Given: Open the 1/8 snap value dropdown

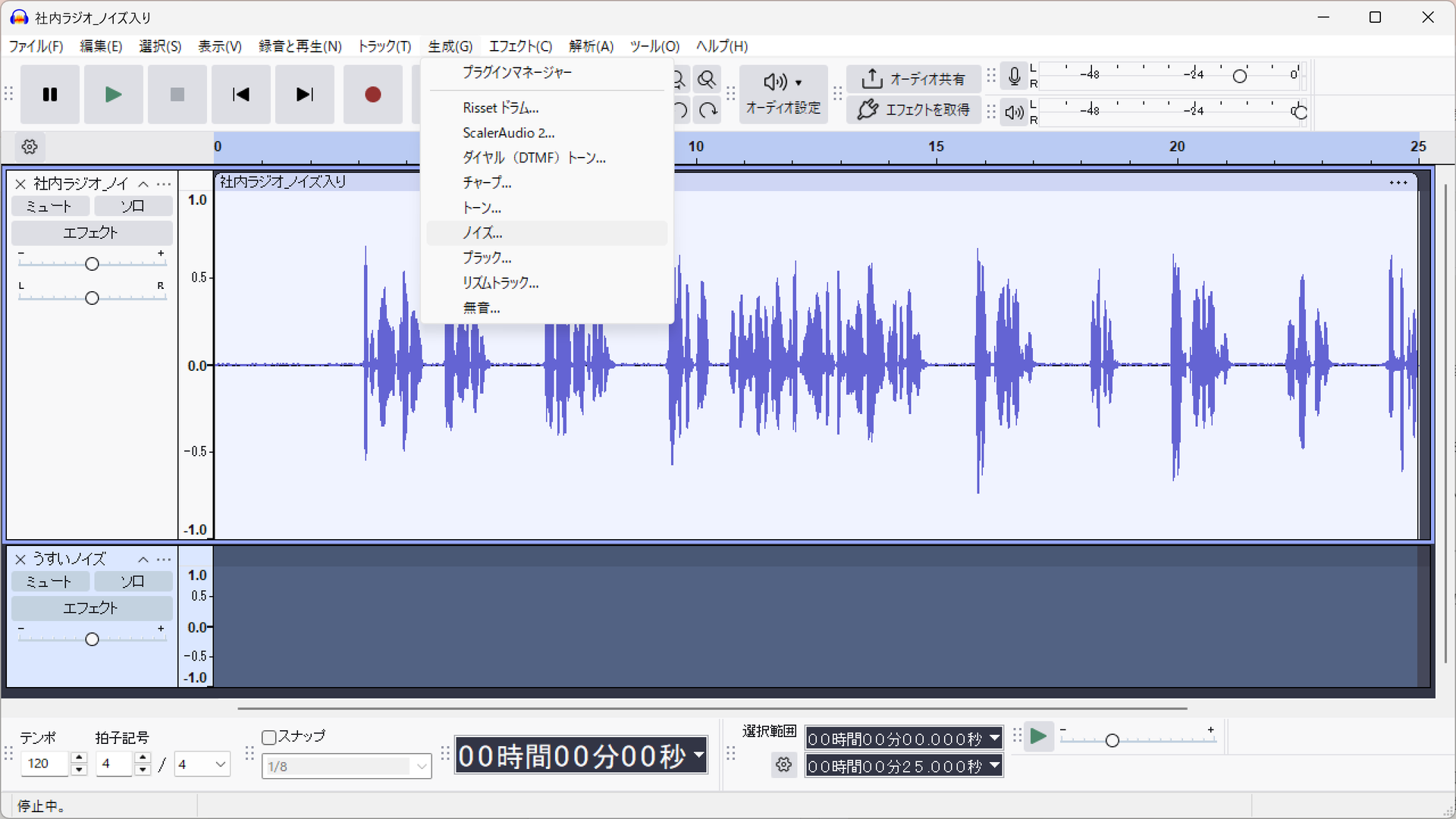Looking at the screenshot, I should [347, 767].
